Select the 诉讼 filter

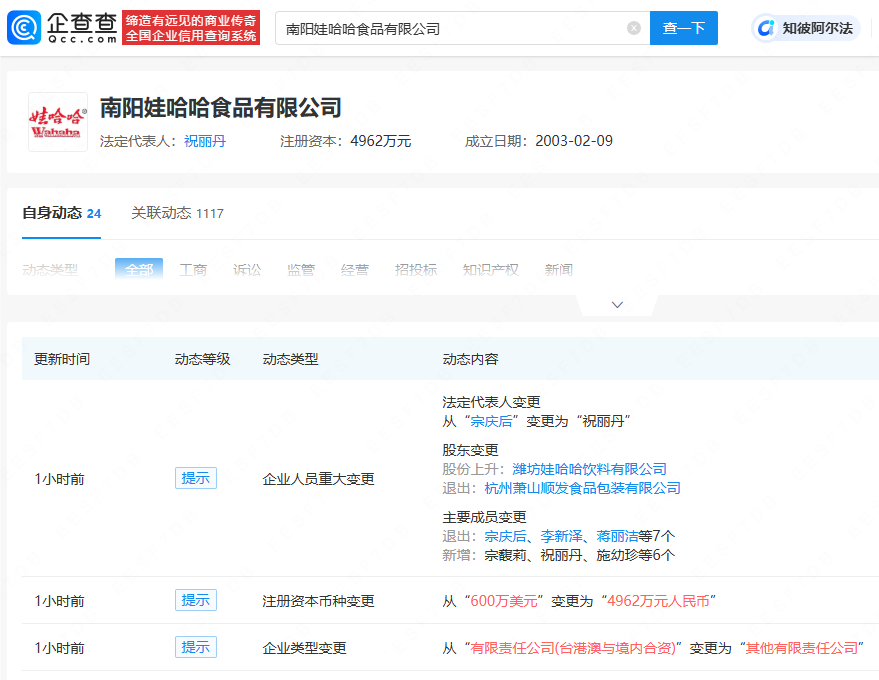(x=247, y=270)
